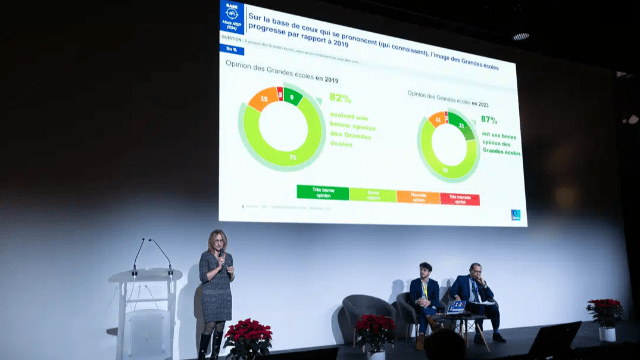Click the laptop on the stage table

[x=456, y=308]
